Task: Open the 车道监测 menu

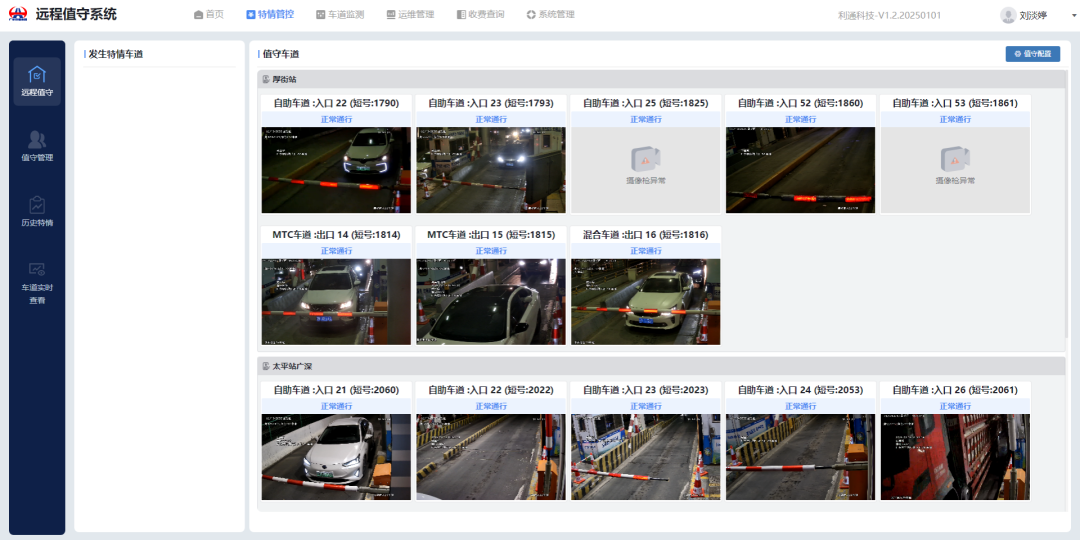Action: click(340, 14)
